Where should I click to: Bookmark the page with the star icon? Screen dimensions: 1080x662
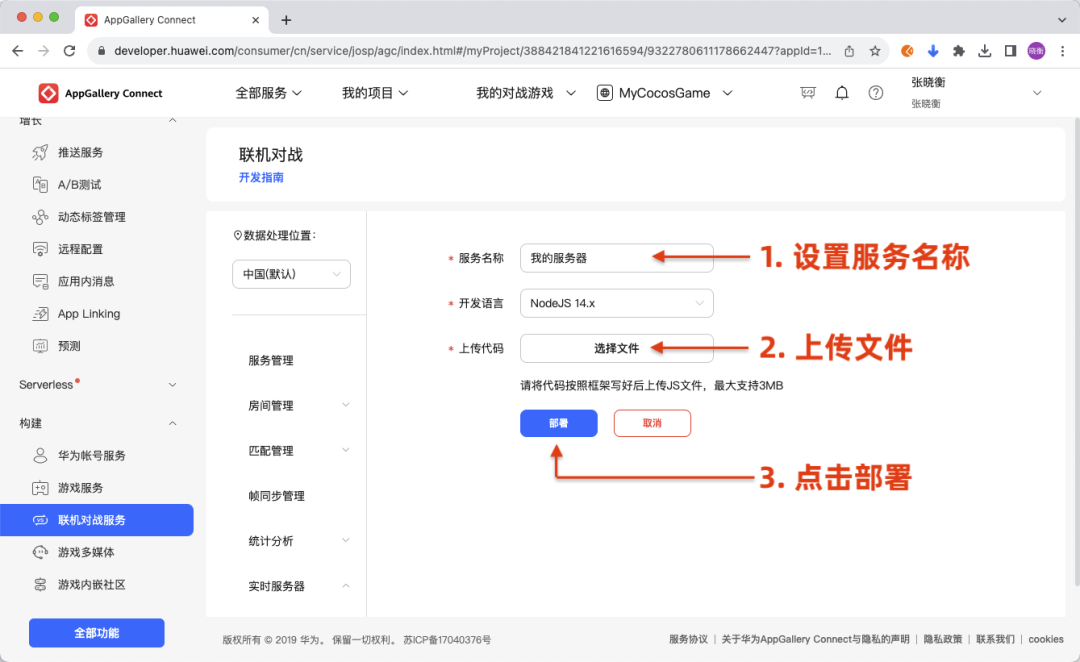pyautogui.click(x=875, y=51)
